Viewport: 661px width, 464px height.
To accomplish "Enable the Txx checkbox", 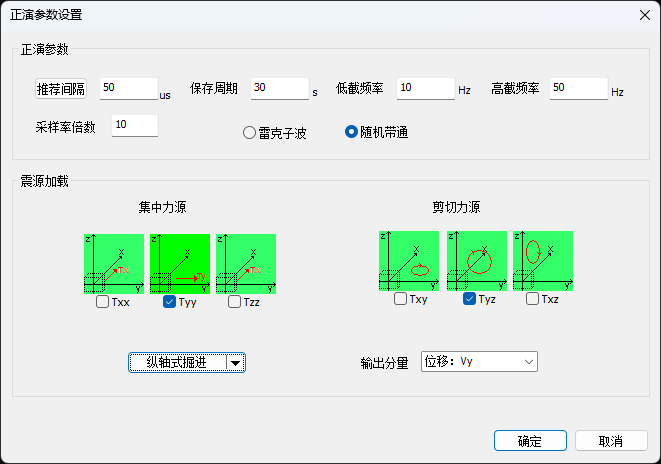I will point(103,301).
